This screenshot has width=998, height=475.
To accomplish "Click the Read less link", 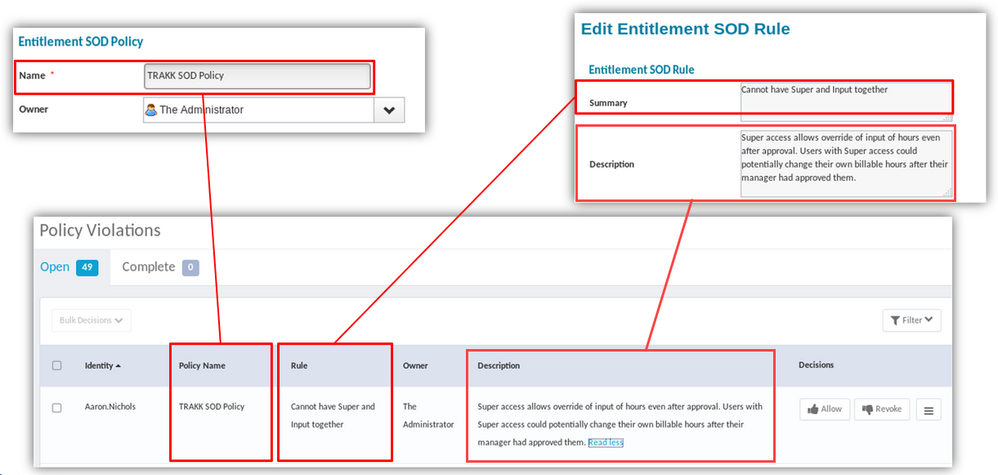I will pyautogui.click(x=605, y=442).
